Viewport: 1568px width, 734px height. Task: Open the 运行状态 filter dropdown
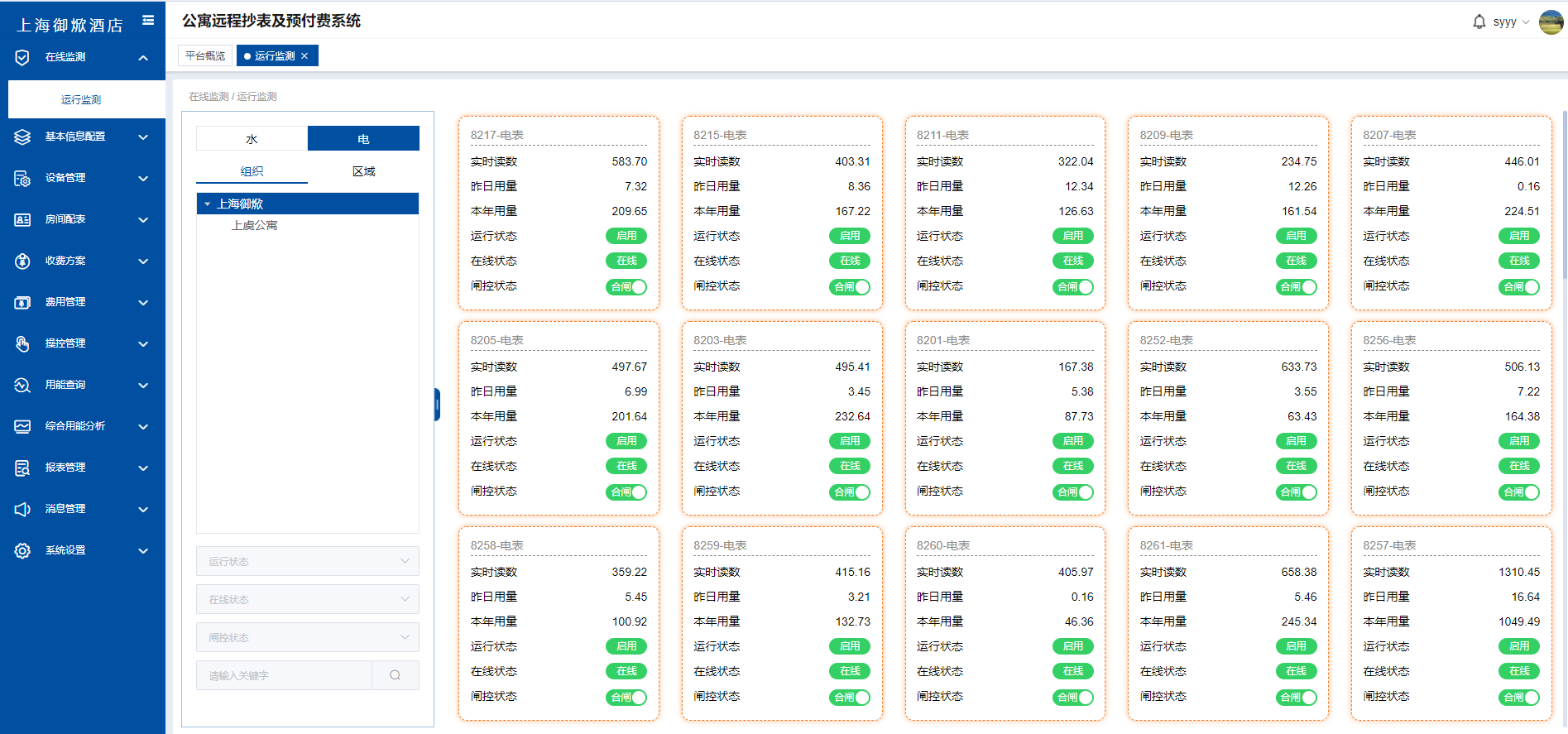(x=307, y=561)
